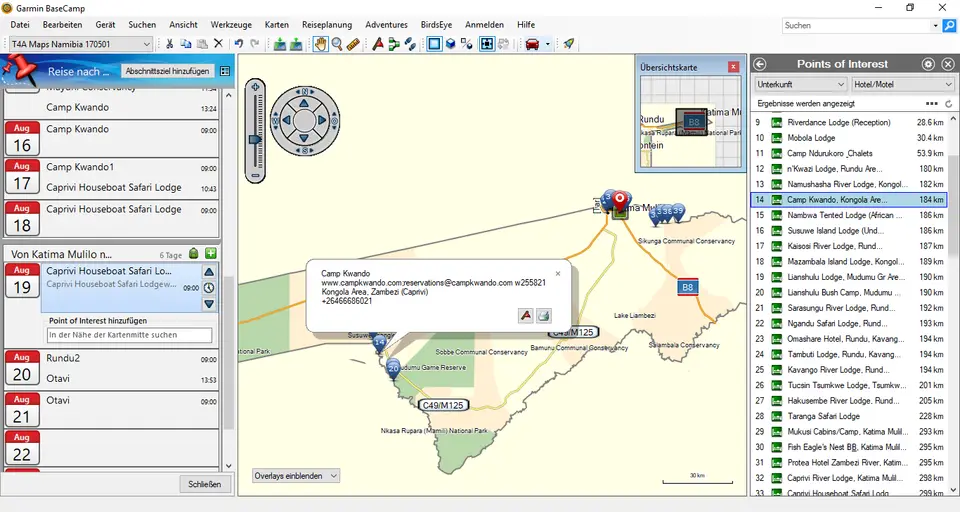This screenshot has width=960, height=512.
Task: Open the Bearbeiten menu
Action: (x=62, y=25)
